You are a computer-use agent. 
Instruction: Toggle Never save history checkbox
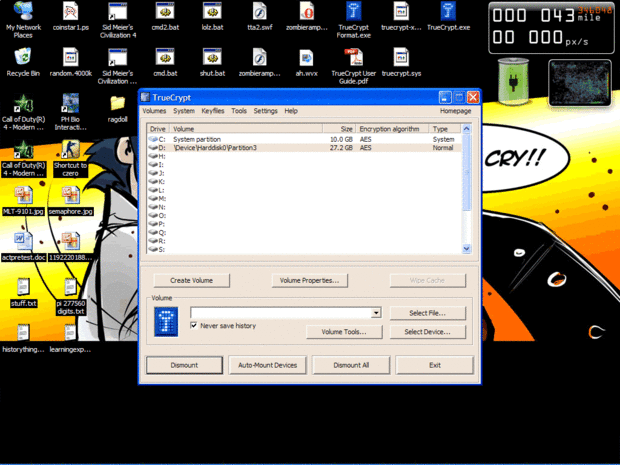(194, 325)
